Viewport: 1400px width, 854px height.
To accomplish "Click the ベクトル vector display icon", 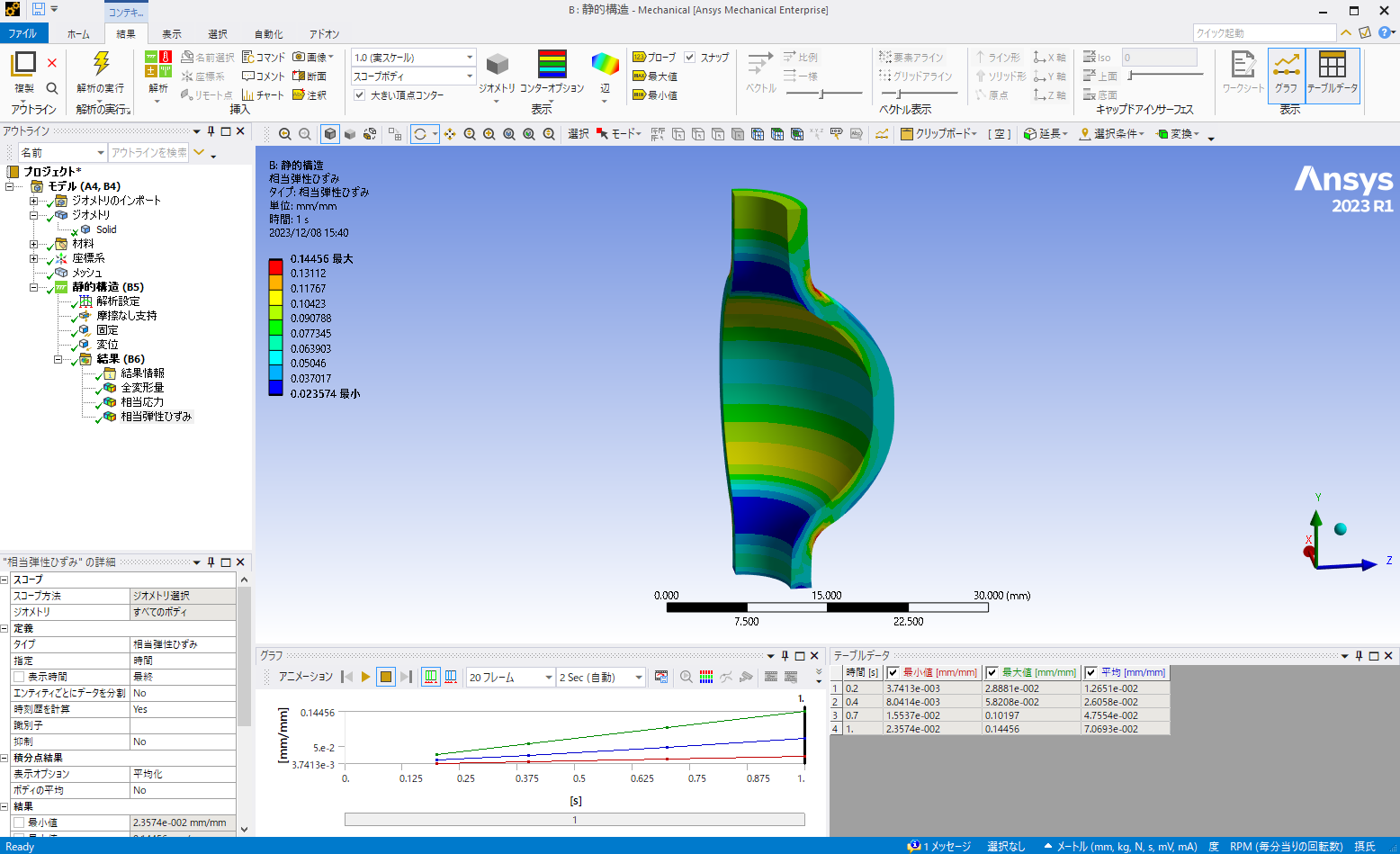I will point(760,65).
